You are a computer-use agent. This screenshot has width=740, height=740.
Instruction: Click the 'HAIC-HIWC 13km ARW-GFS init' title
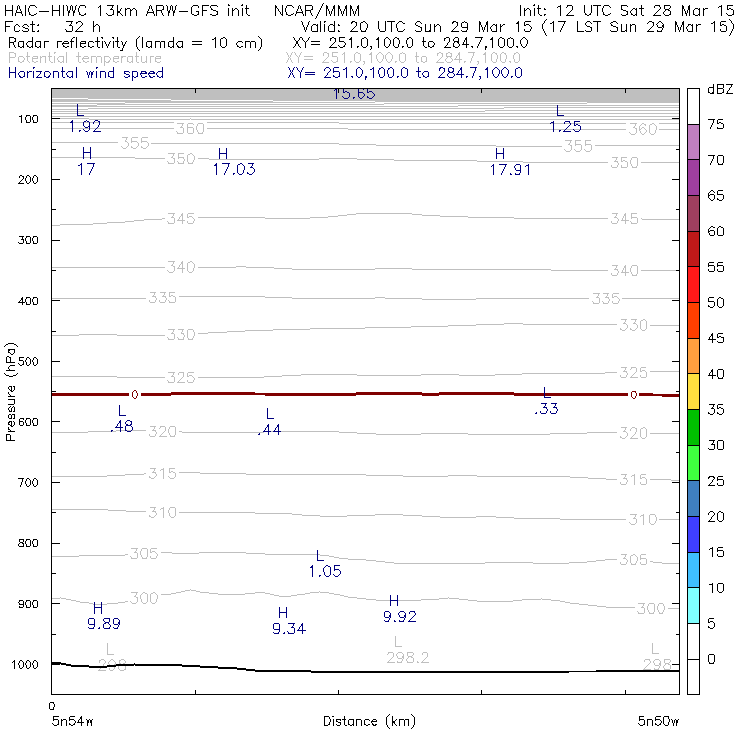pyautogui.click(x=126, y=10)
